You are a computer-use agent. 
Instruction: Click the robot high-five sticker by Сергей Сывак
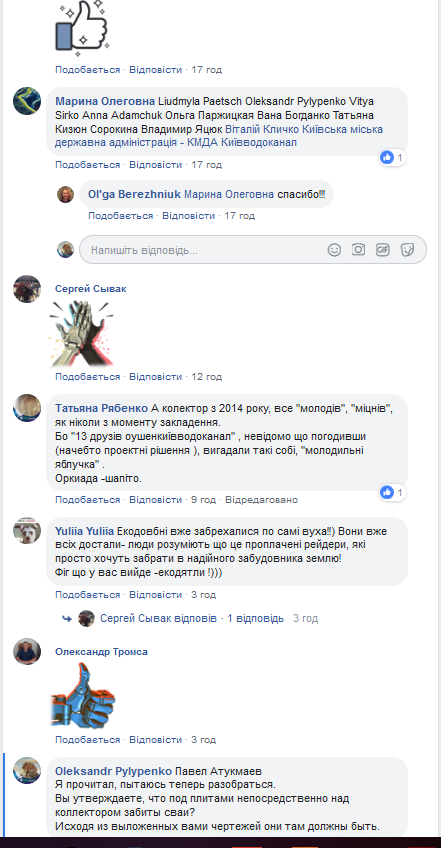(x=80, y=333)
